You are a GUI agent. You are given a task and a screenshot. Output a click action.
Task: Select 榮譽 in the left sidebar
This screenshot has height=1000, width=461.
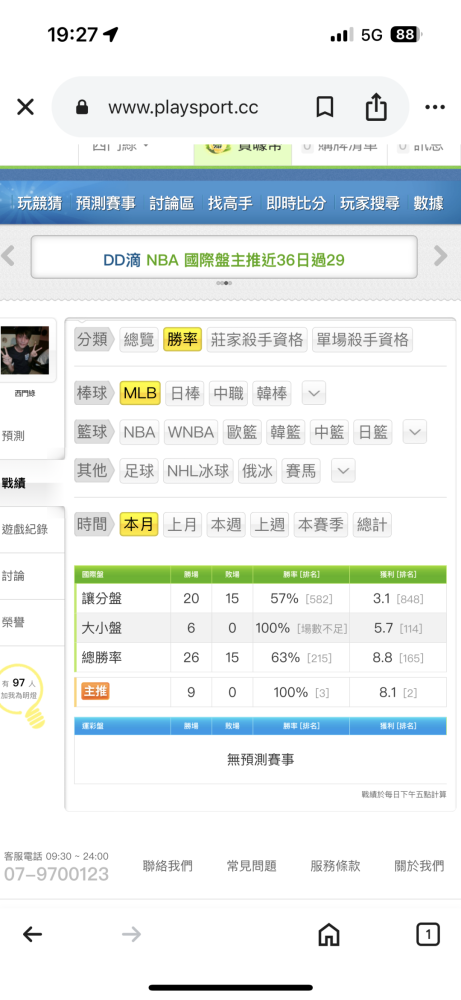click(13, 622)
